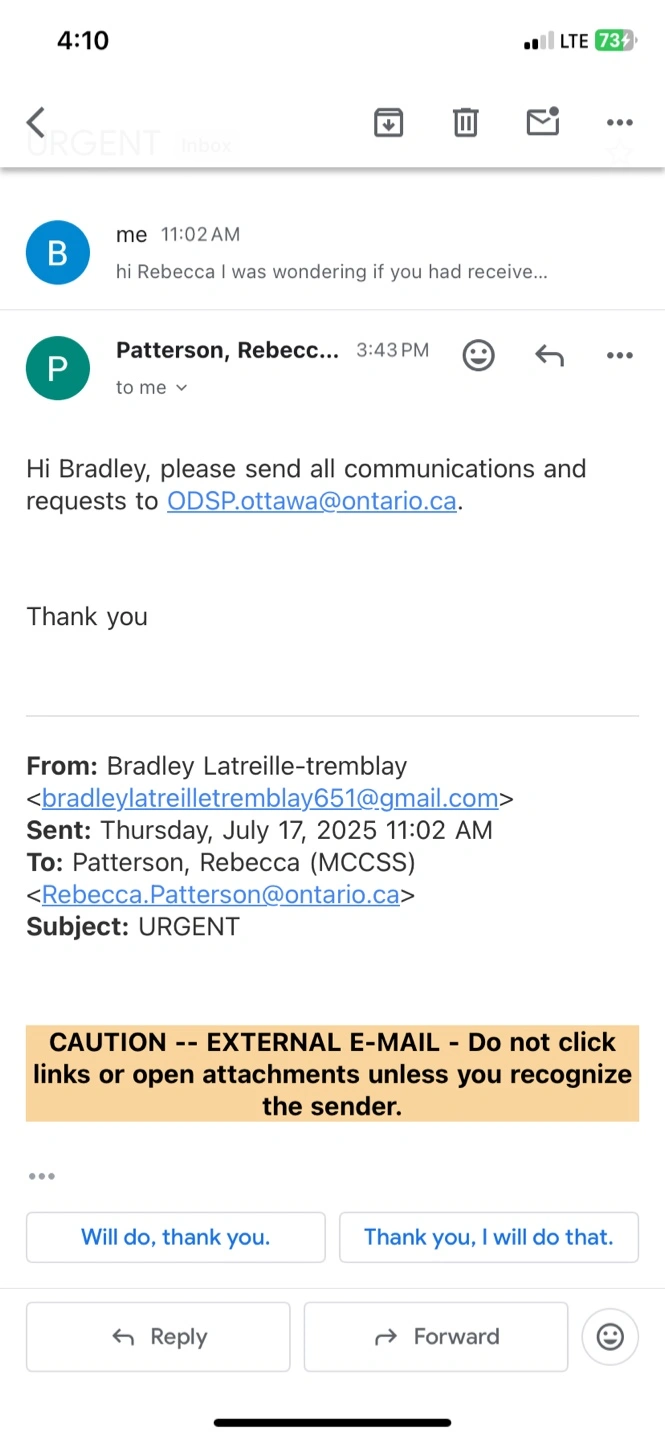Go back using the top-left arrow
The width and height of the screenshot is (665, 1440).
point(36,123)
